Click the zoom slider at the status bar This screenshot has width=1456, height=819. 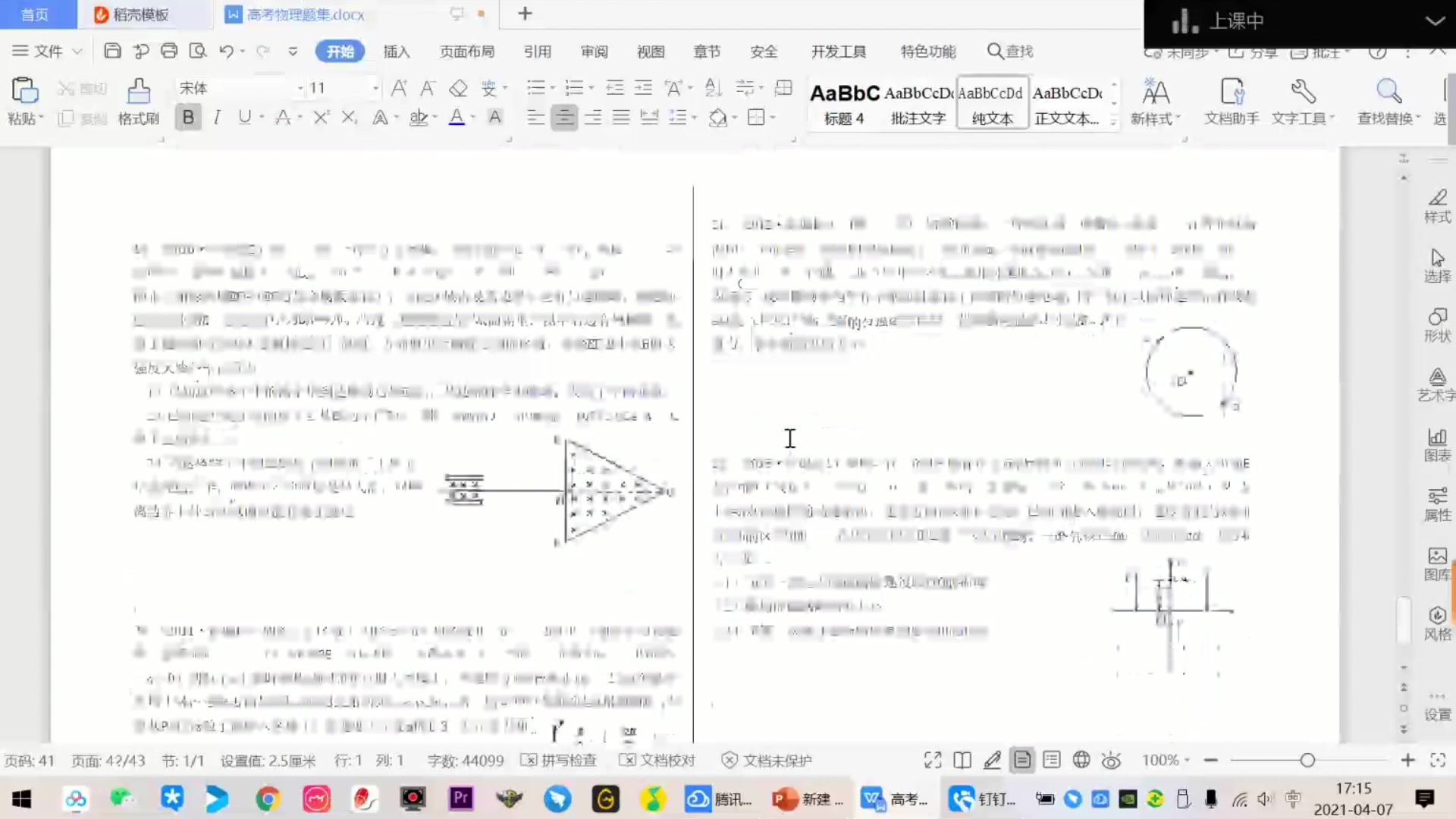[x=1307, y=760]
